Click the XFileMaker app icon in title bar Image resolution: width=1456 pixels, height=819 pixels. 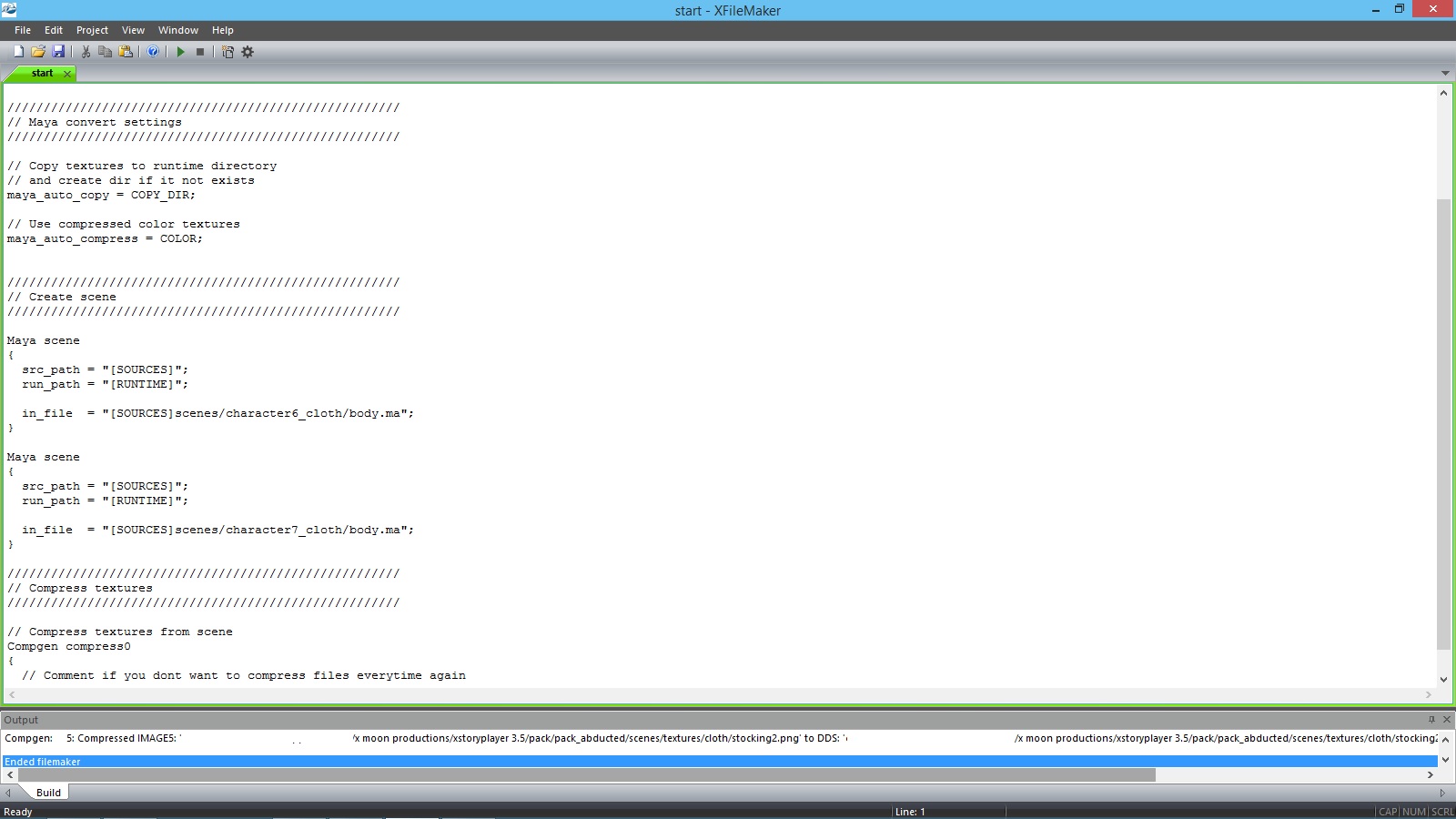click(x=9, y=10)
